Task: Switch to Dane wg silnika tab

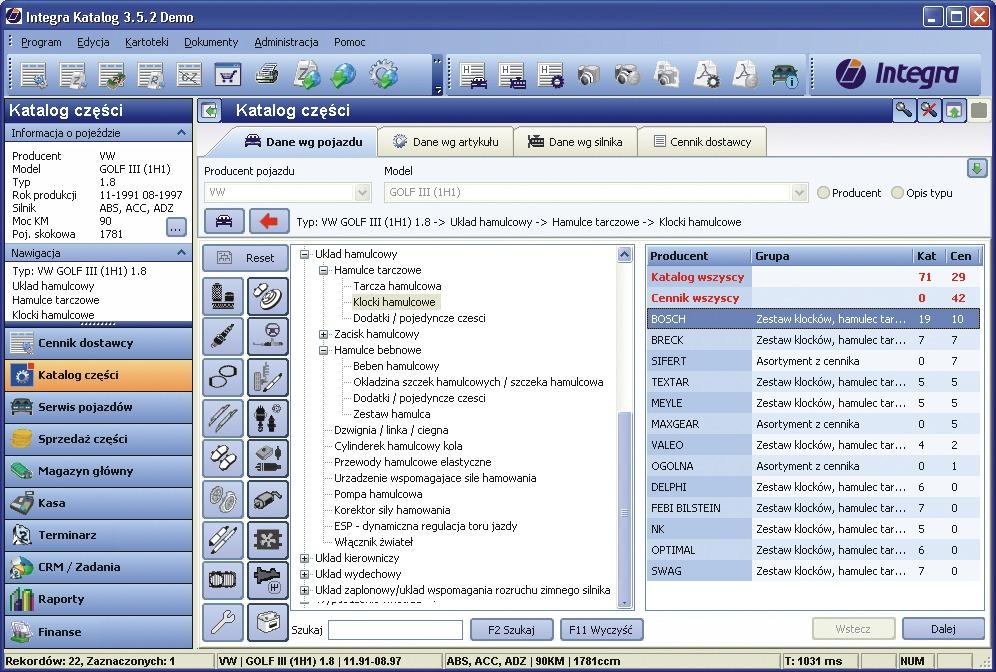Action: [575, 142]
